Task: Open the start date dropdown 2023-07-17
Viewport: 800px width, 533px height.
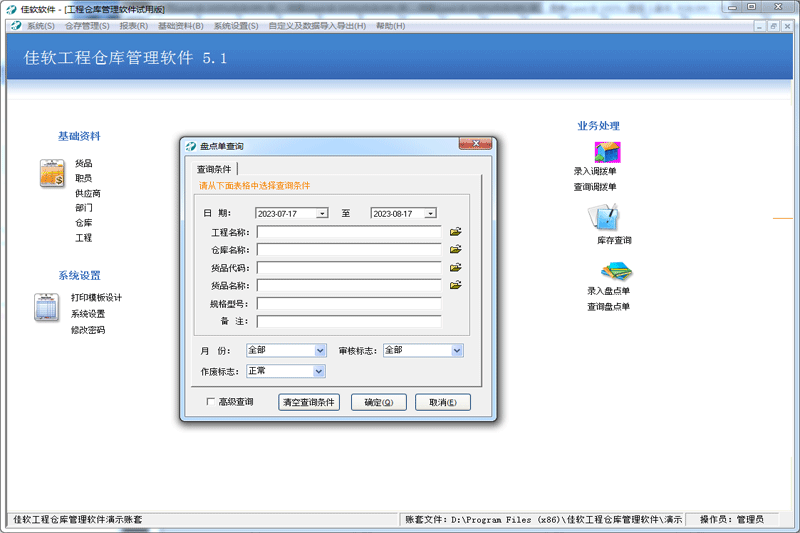Action: point(322,214)
